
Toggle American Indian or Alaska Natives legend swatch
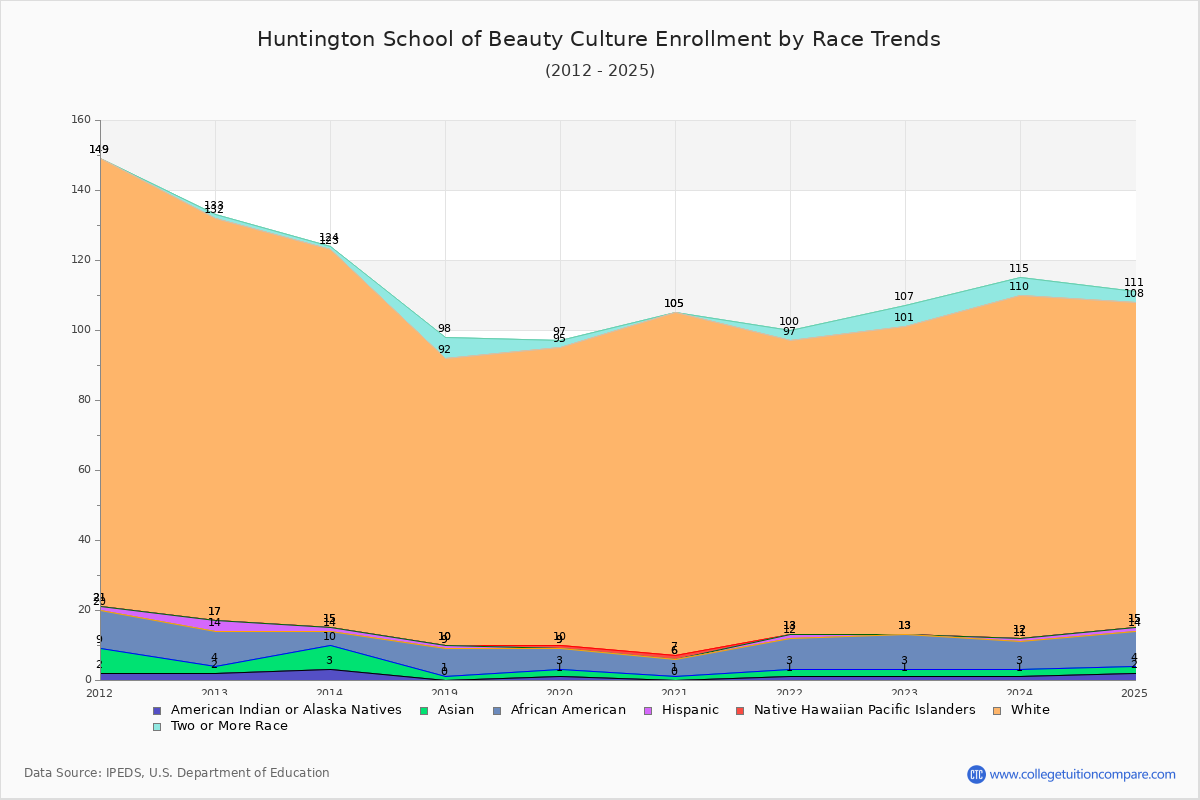(x=156, y=710)
